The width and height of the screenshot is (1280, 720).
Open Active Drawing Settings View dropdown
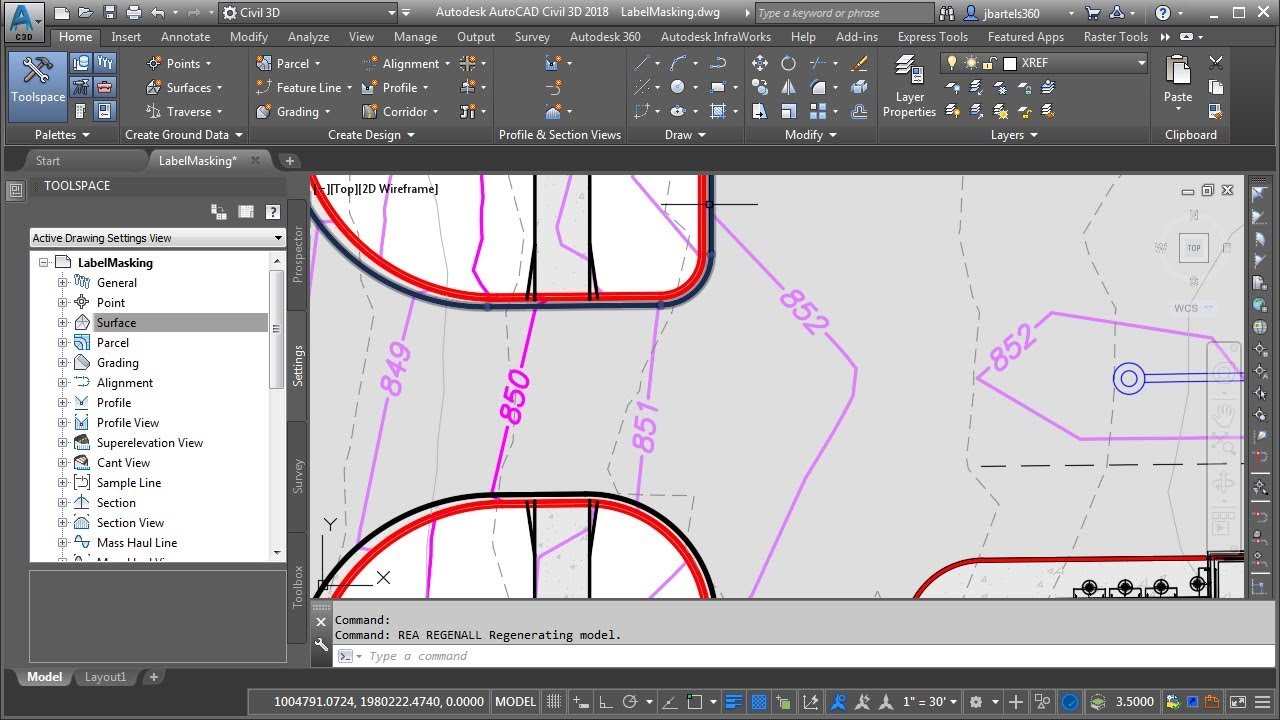tap(158, 238)
